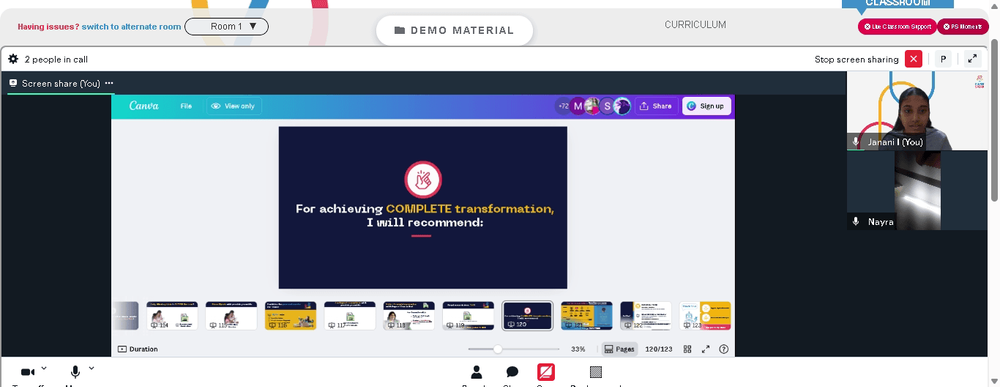Select slide thumbnail 121
Viewport: 1000px width, 387px height.
tap(587, 316)
